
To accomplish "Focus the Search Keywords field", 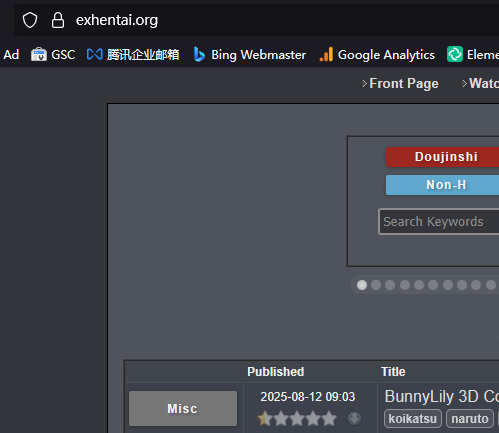I will coord(439,222).
